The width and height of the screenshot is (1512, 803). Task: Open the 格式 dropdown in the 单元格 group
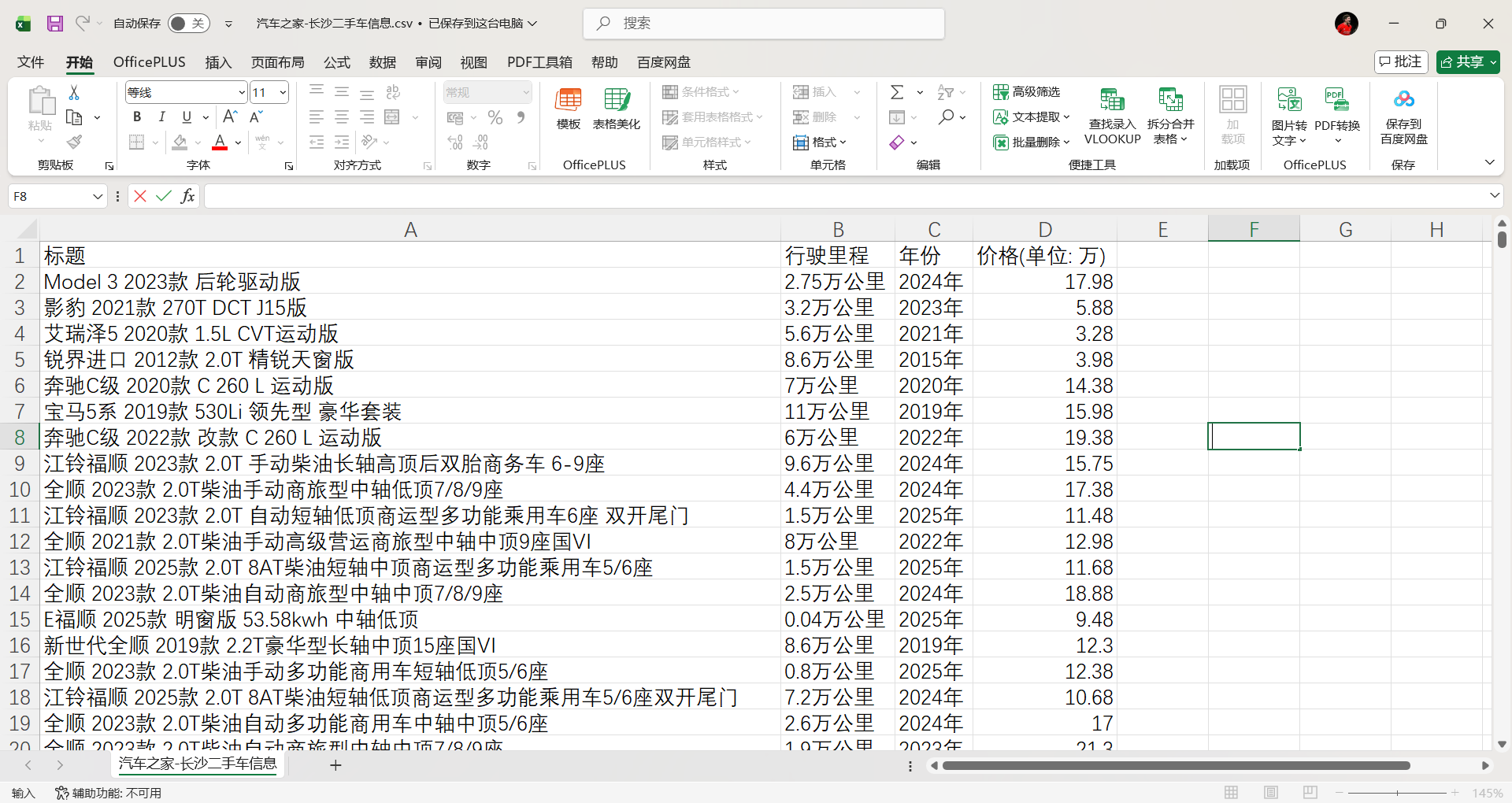point(819,142)
